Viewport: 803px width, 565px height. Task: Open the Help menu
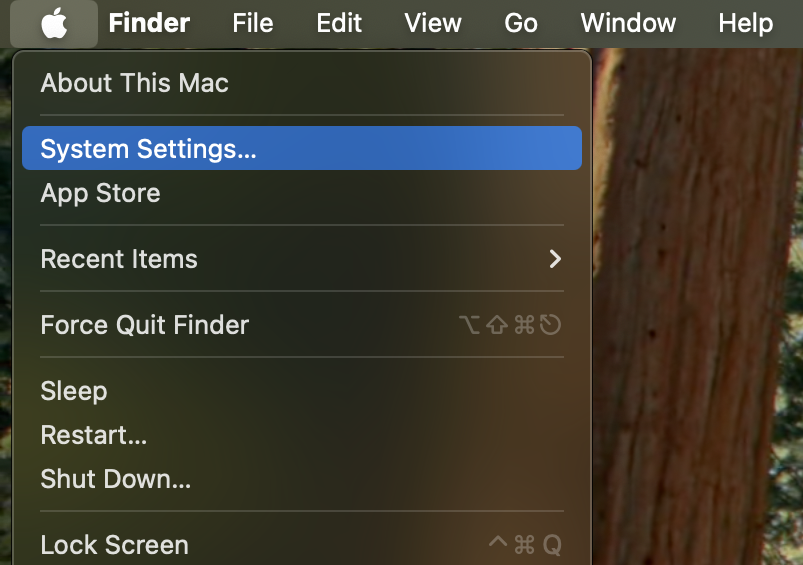pyautogui.click(x=745, y=23)
